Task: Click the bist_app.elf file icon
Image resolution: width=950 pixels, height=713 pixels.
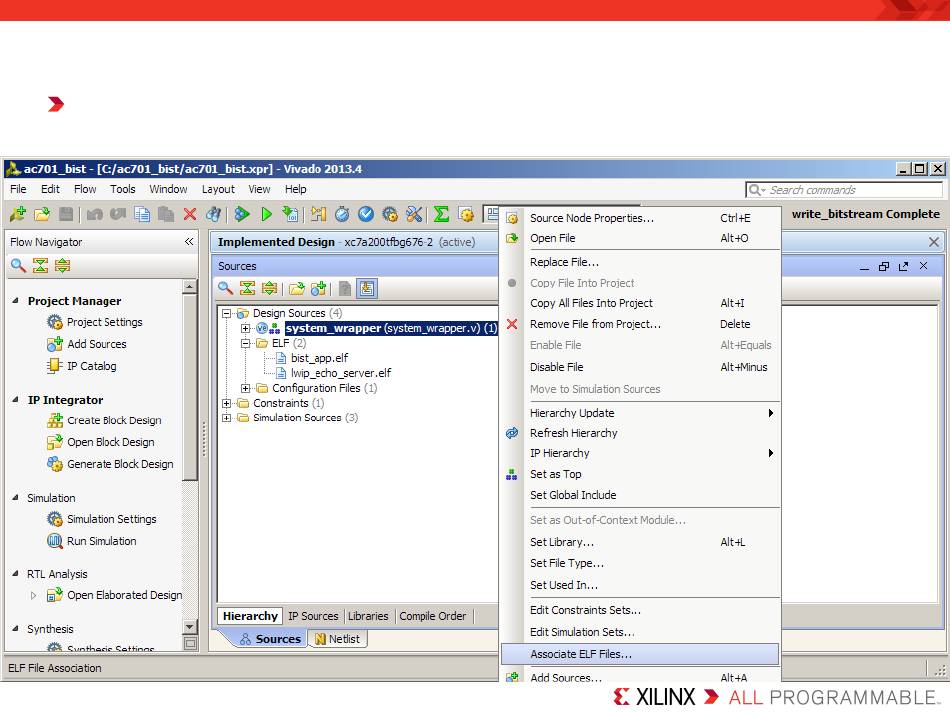Action: point(281,358)
